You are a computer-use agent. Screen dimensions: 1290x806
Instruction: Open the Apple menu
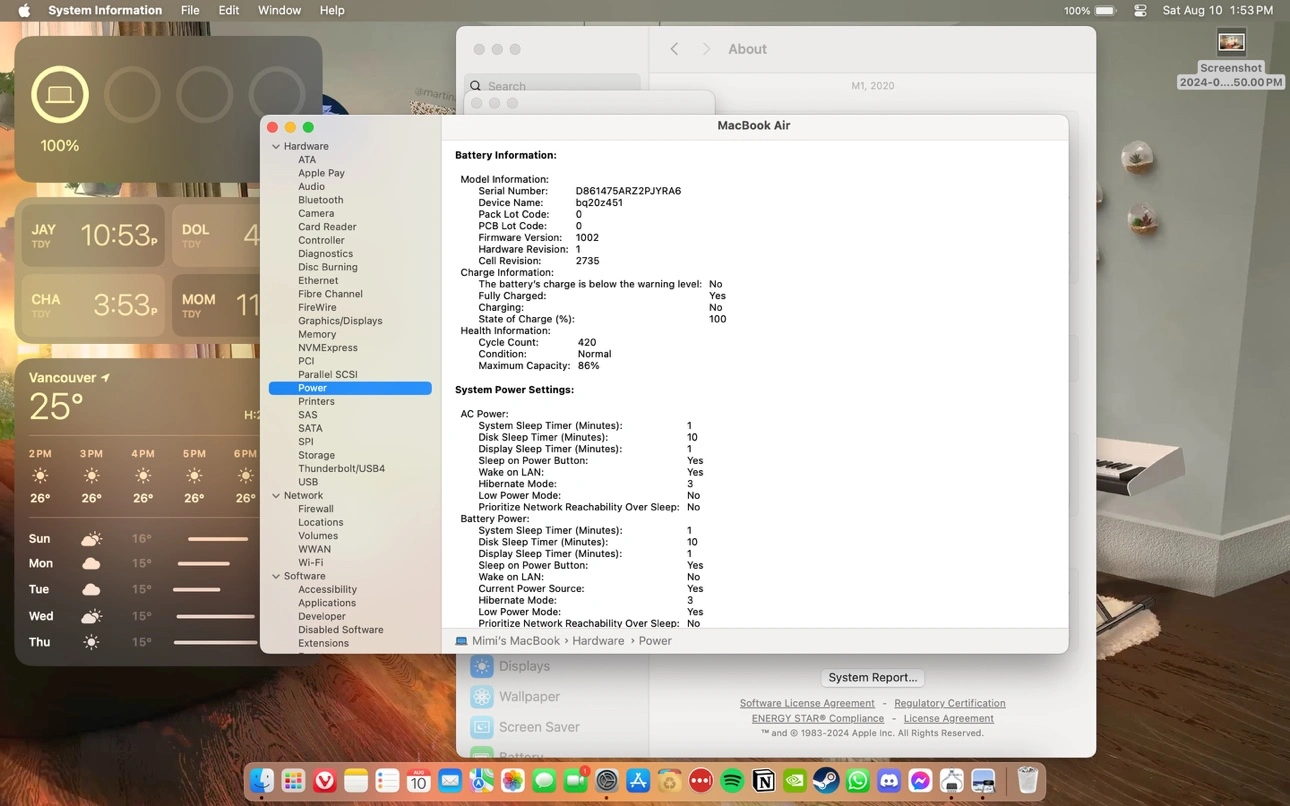click(24, 10)
